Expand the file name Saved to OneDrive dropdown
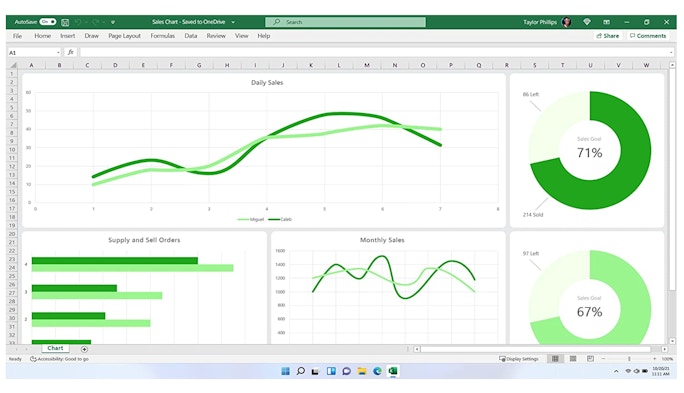Viewport: 684px width, 393px height. (233, 22)
